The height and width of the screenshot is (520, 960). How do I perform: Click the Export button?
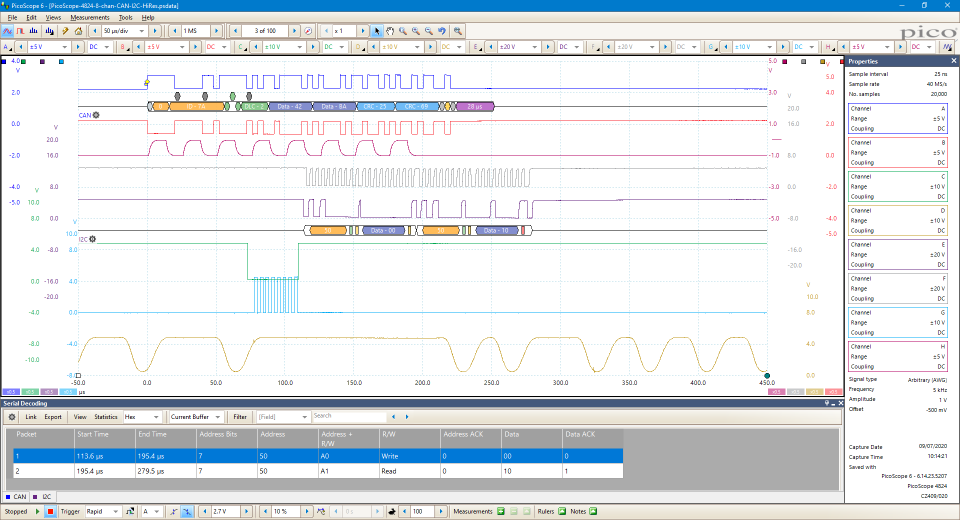point(53,417)
